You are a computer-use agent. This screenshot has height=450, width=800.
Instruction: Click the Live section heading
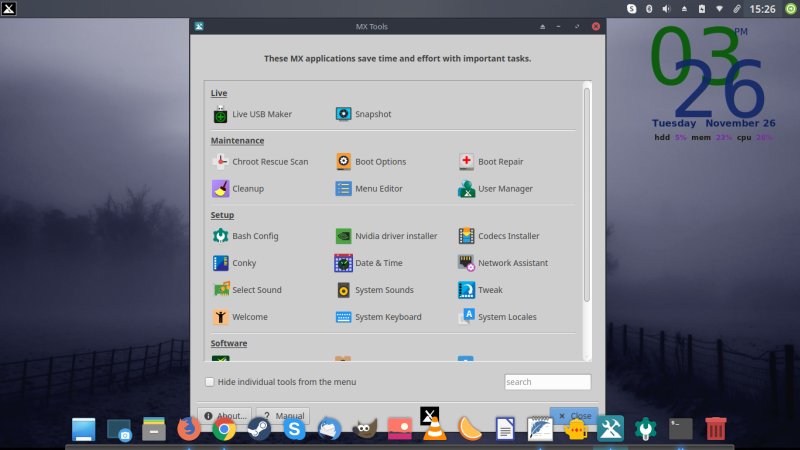click(x=219, y=93)
